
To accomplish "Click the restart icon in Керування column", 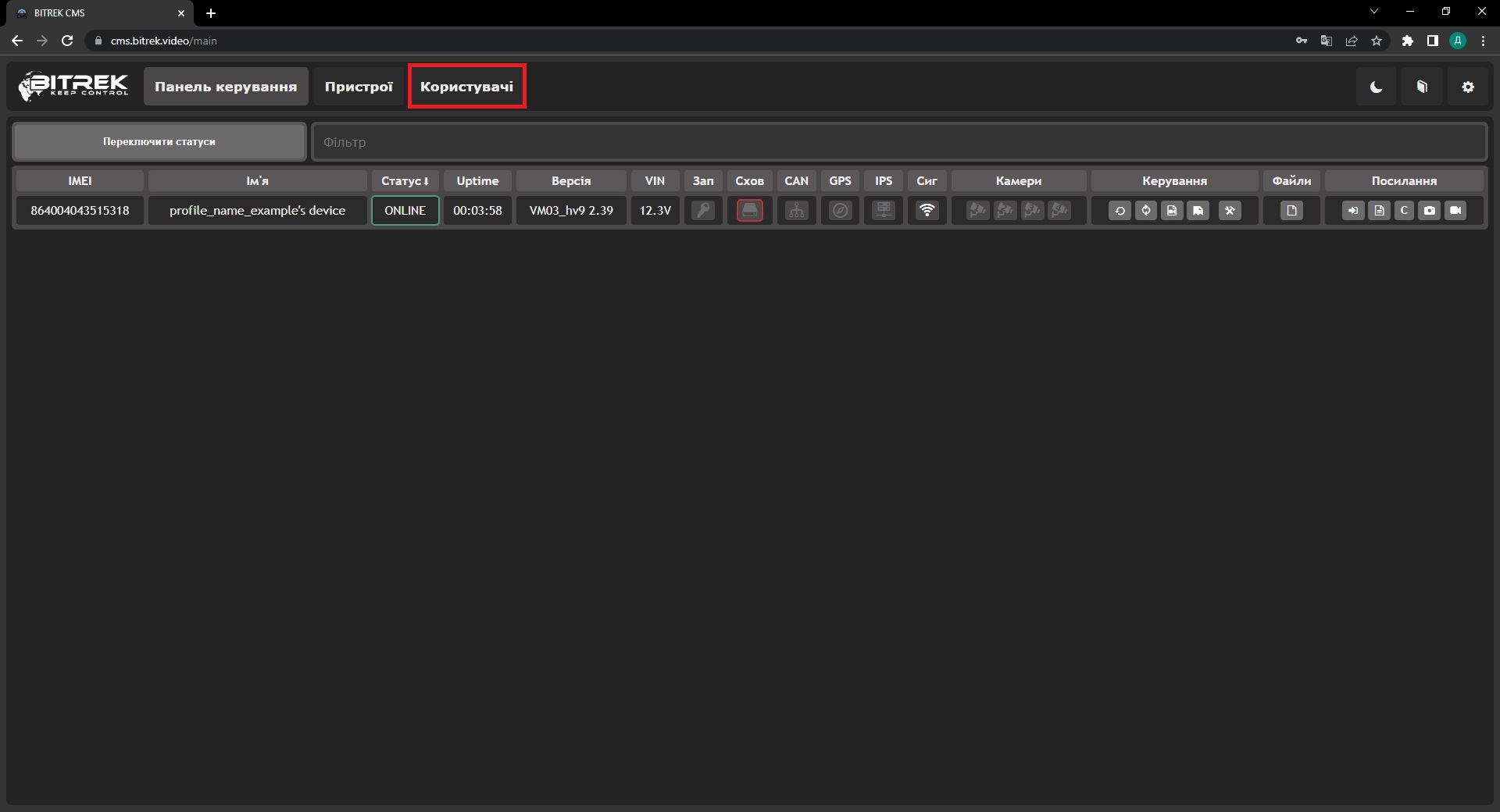I will click(x=1119, y=211).
